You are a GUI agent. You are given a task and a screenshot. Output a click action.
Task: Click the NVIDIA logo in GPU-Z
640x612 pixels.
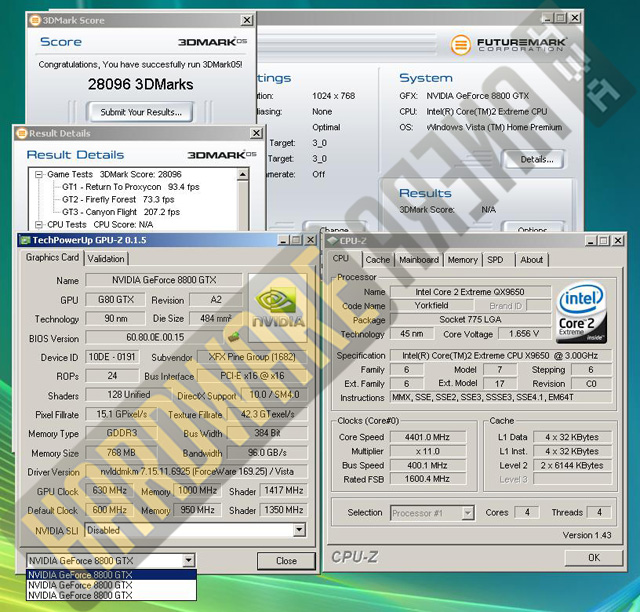click(278, 308)
